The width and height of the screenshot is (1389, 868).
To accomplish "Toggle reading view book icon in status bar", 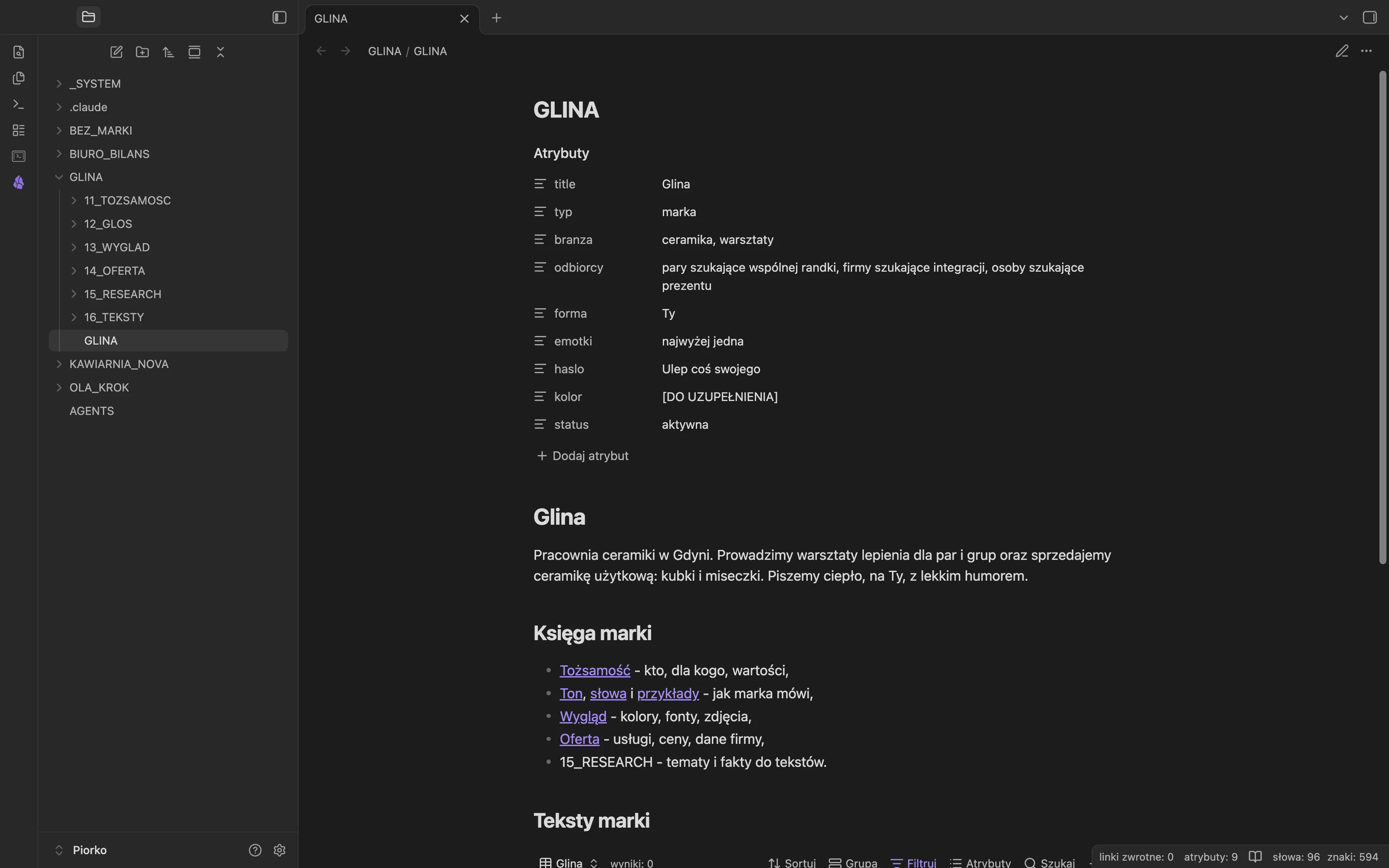I will 1255,857.
